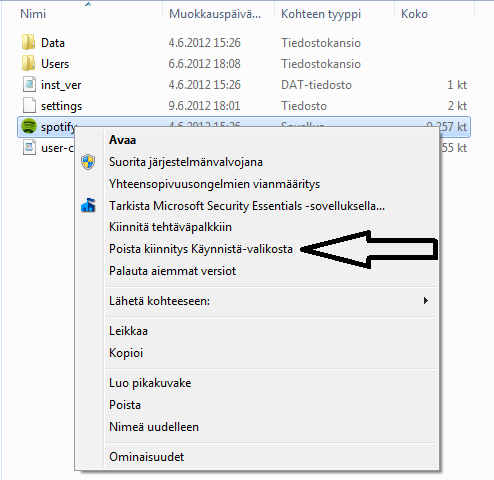
Task: Sort by the Nimi column header
Action: 33,14
